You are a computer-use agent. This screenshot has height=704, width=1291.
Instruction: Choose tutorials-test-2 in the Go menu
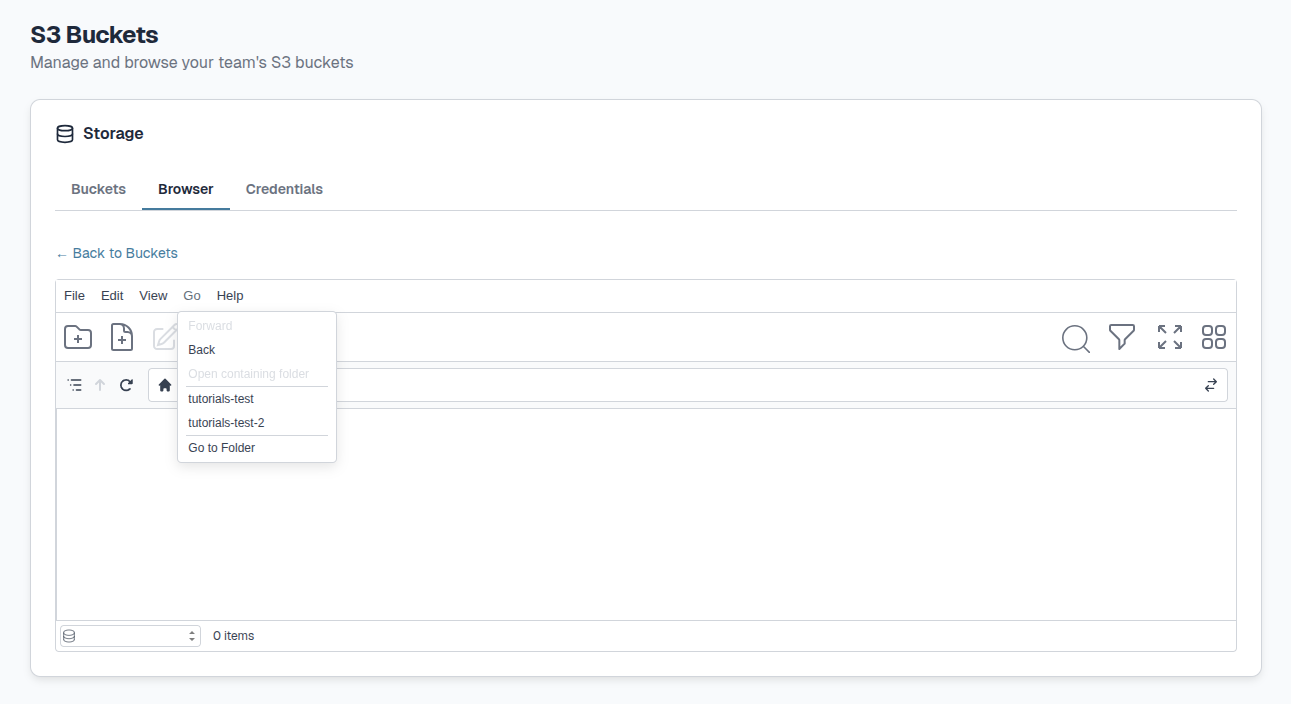click(x=226, y=423)
